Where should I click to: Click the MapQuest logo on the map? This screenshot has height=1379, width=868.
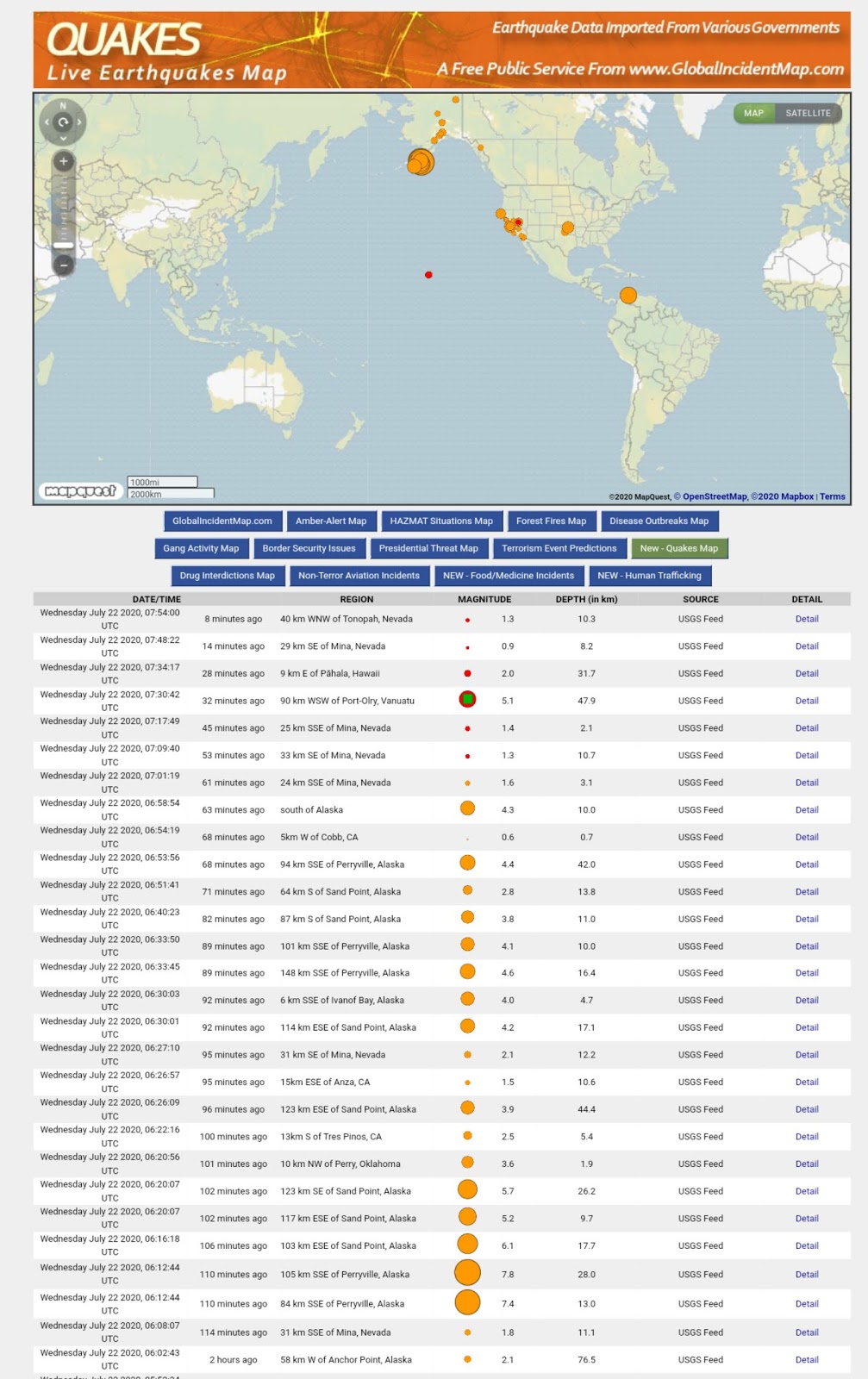(x=79, y=490)
